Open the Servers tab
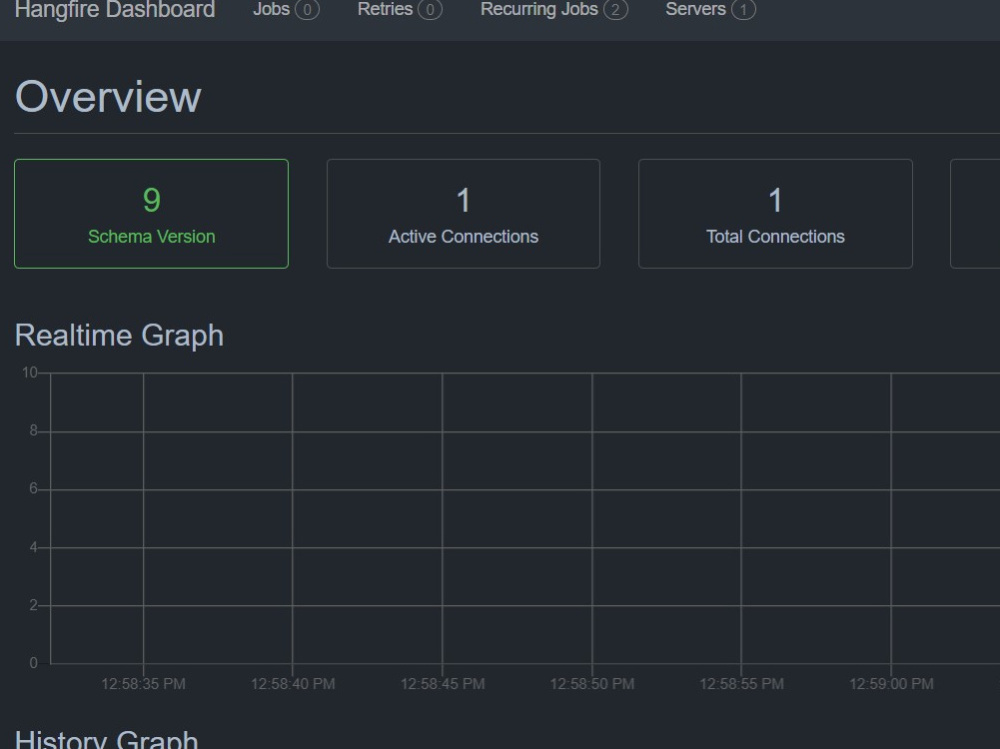Viewport: 1000px width, 749px height. pos(710,10)
